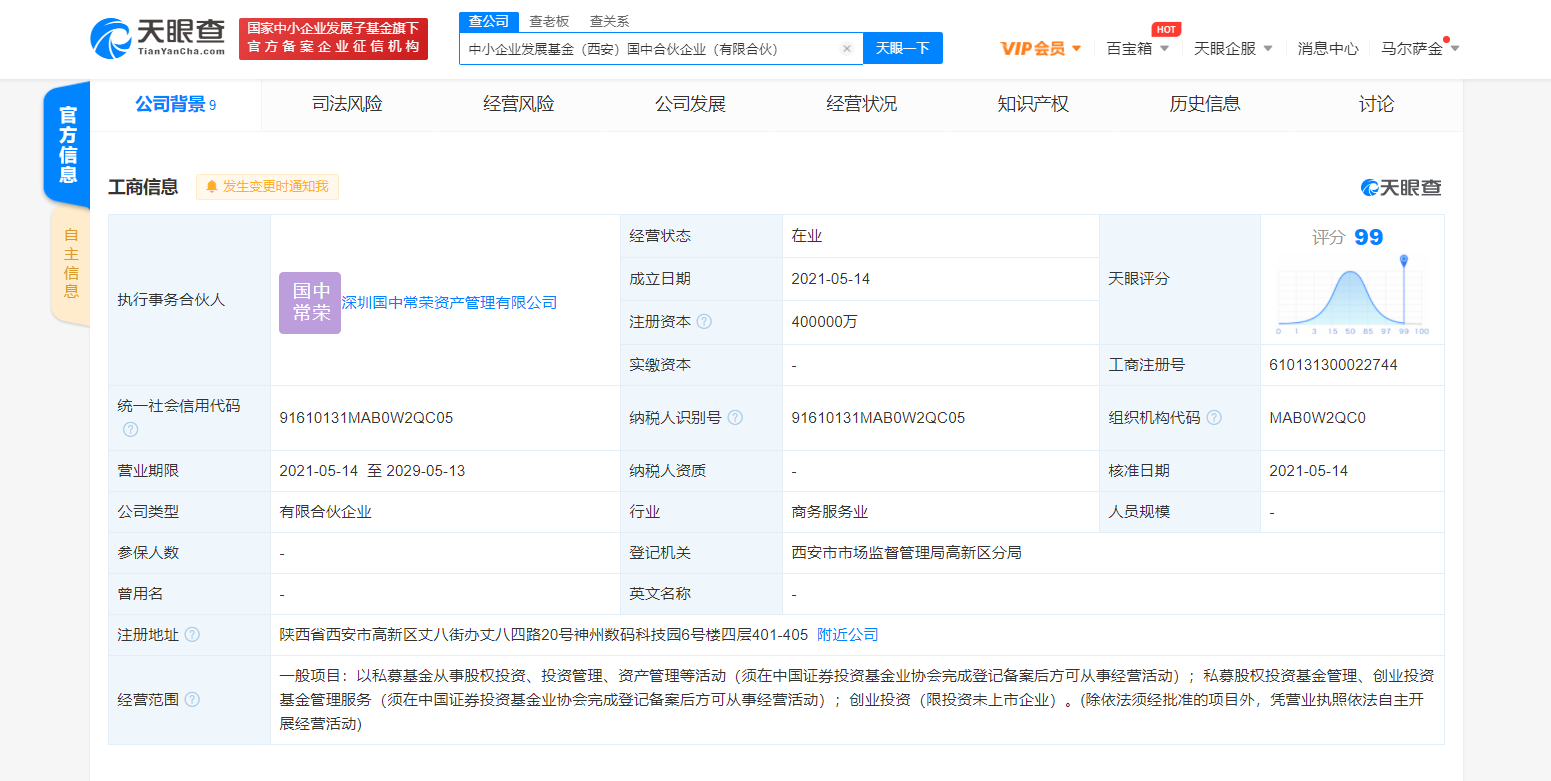Switch to the 经营风险 tab
The width and height of the screenshot is (1551, 781).
pyautogui.click(x=518, y=104)
